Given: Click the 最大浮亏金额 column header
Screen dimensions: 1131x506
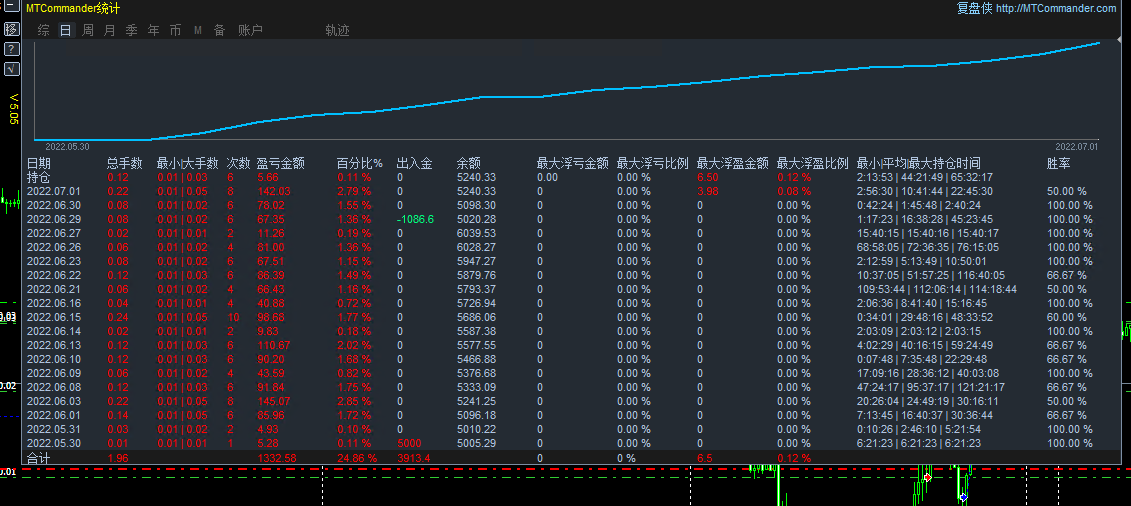Looking at the screenshot, I should click(x=572, y=164).
